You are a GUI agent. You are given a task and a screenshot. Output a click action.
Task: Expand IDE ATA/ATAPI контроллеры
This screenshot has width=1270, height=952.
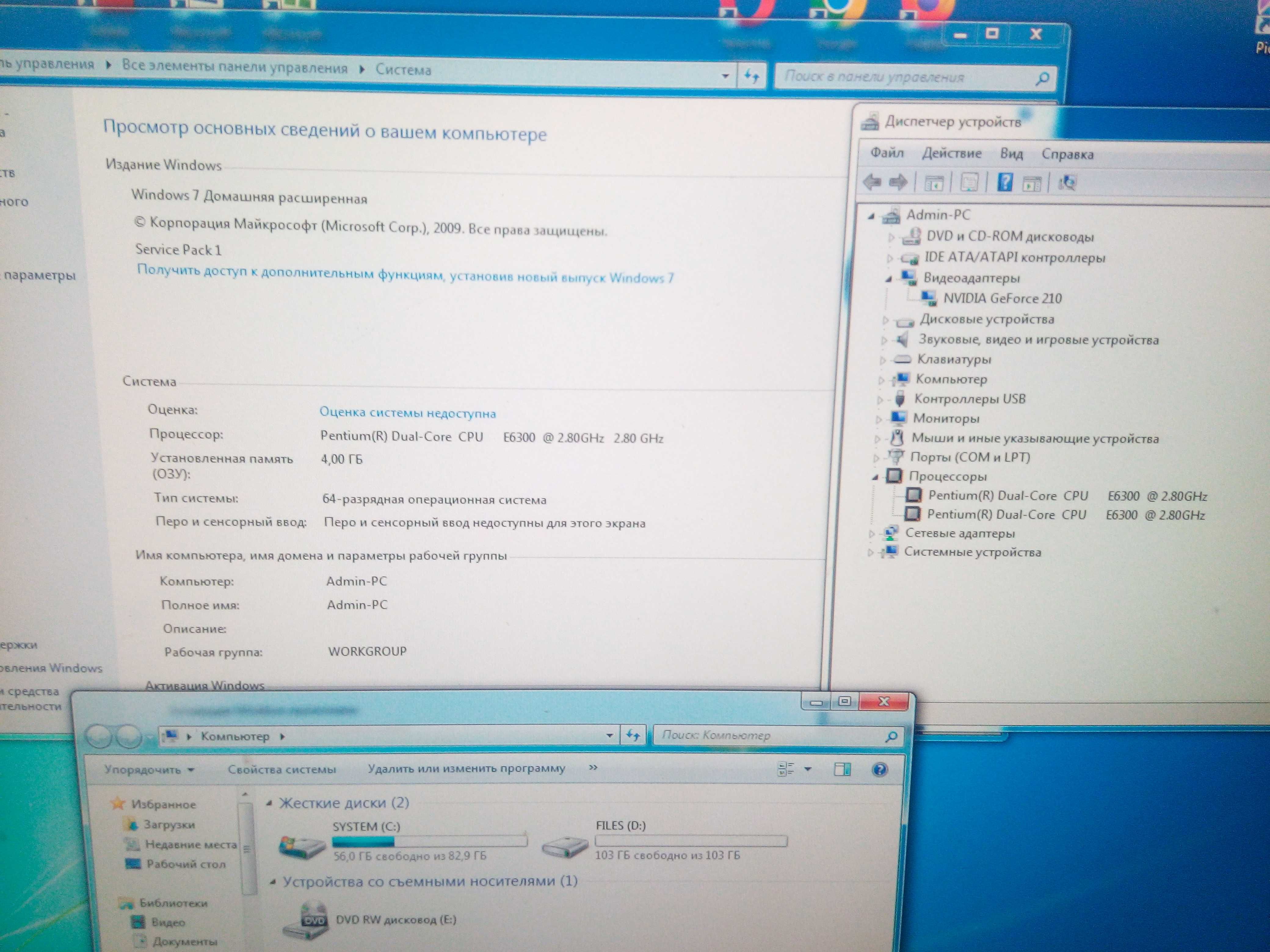tap(889, 258)
